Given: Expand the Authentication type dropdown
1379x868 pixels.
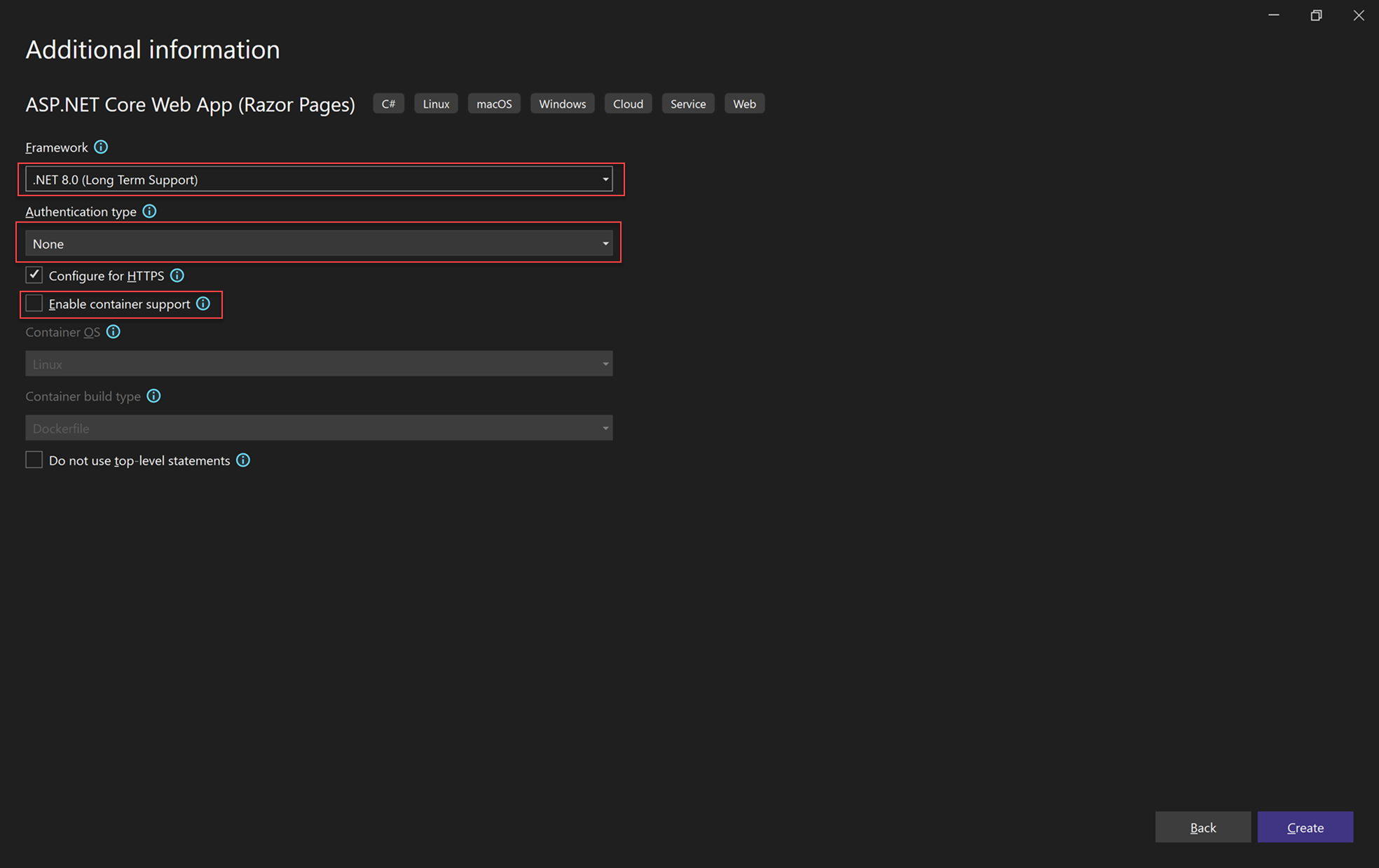Looking at the screenshot, I should tap(604, 243).
